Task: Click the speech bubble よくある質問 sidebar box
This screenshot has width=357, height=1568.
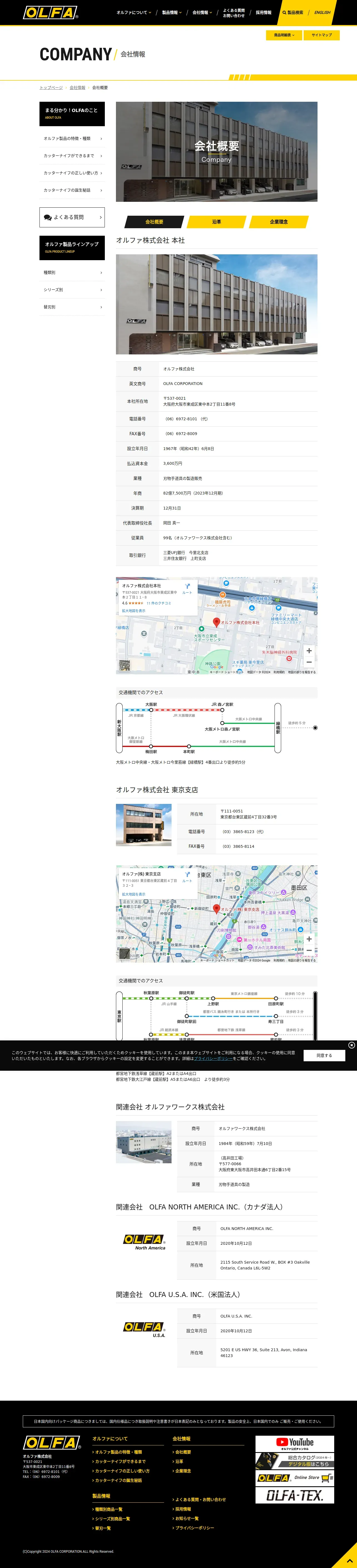Action: point(72,217)
